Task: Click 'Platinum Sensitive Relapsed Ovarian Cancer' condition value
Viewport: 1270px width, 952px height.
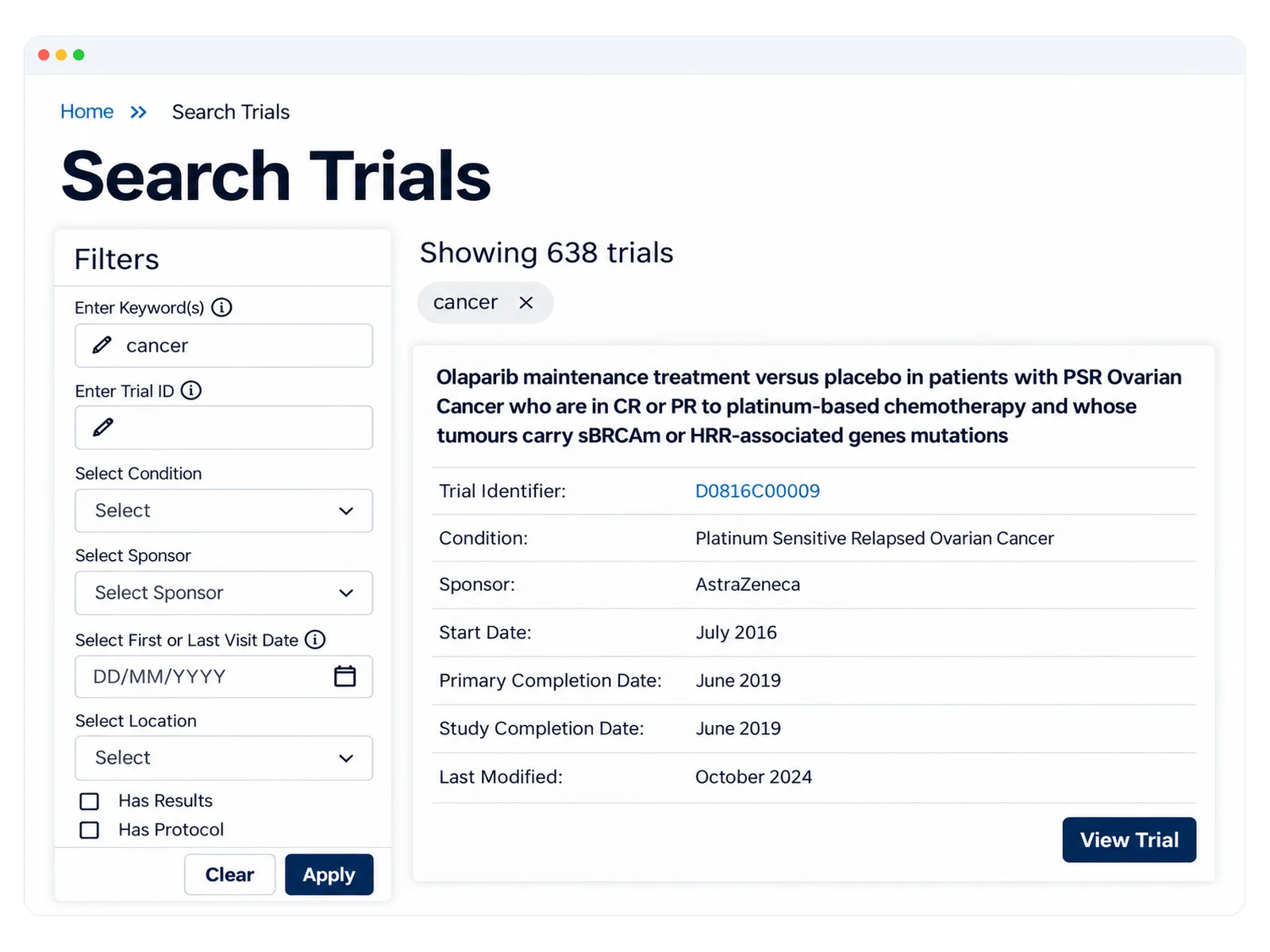Action: point(875,538)
